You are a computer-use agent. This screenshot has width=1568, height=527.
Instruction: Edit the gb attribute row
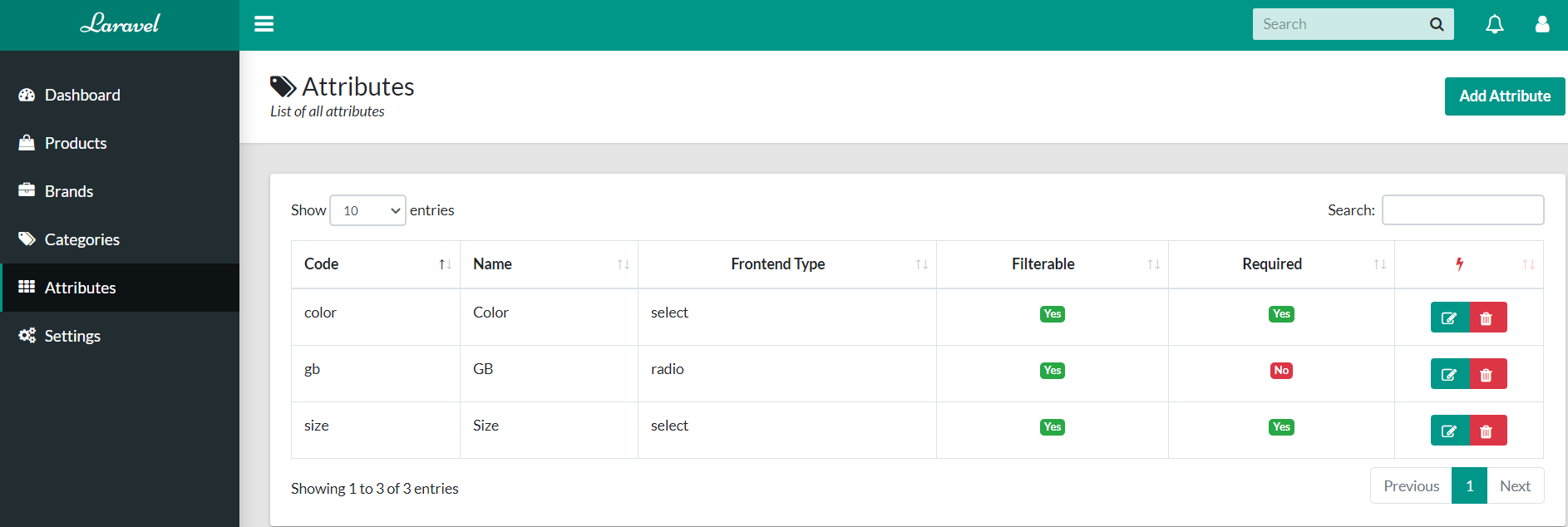[1449, 374]
